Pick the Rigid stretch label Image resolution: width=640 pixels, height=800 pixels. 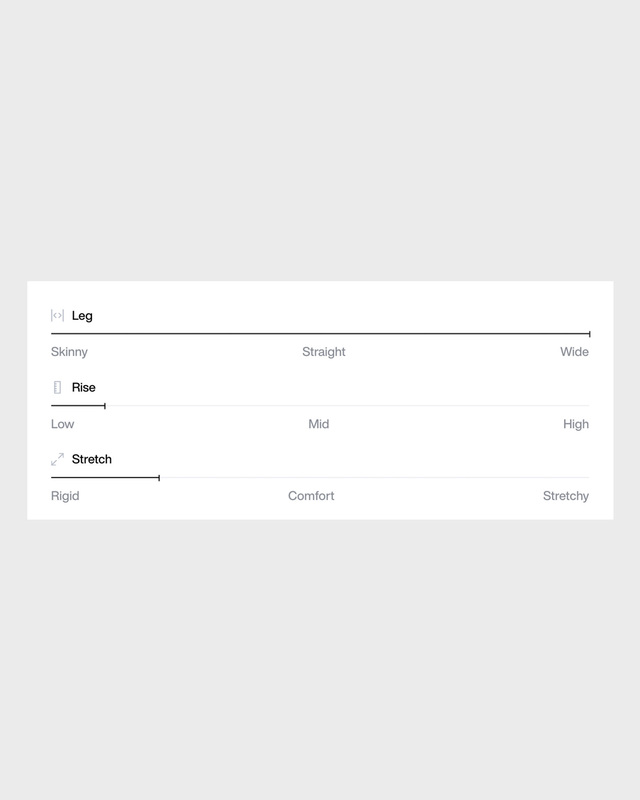(65, 496)
